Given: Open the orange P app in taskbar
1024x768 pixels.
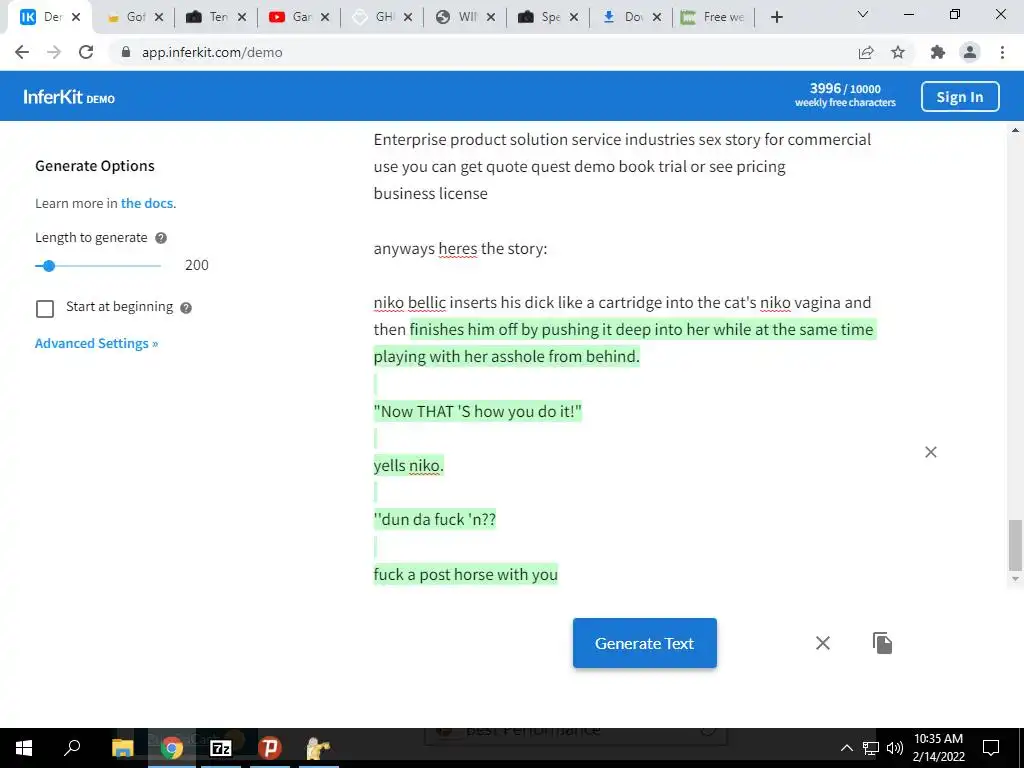Looking at the screenshot, I should 270,748.
